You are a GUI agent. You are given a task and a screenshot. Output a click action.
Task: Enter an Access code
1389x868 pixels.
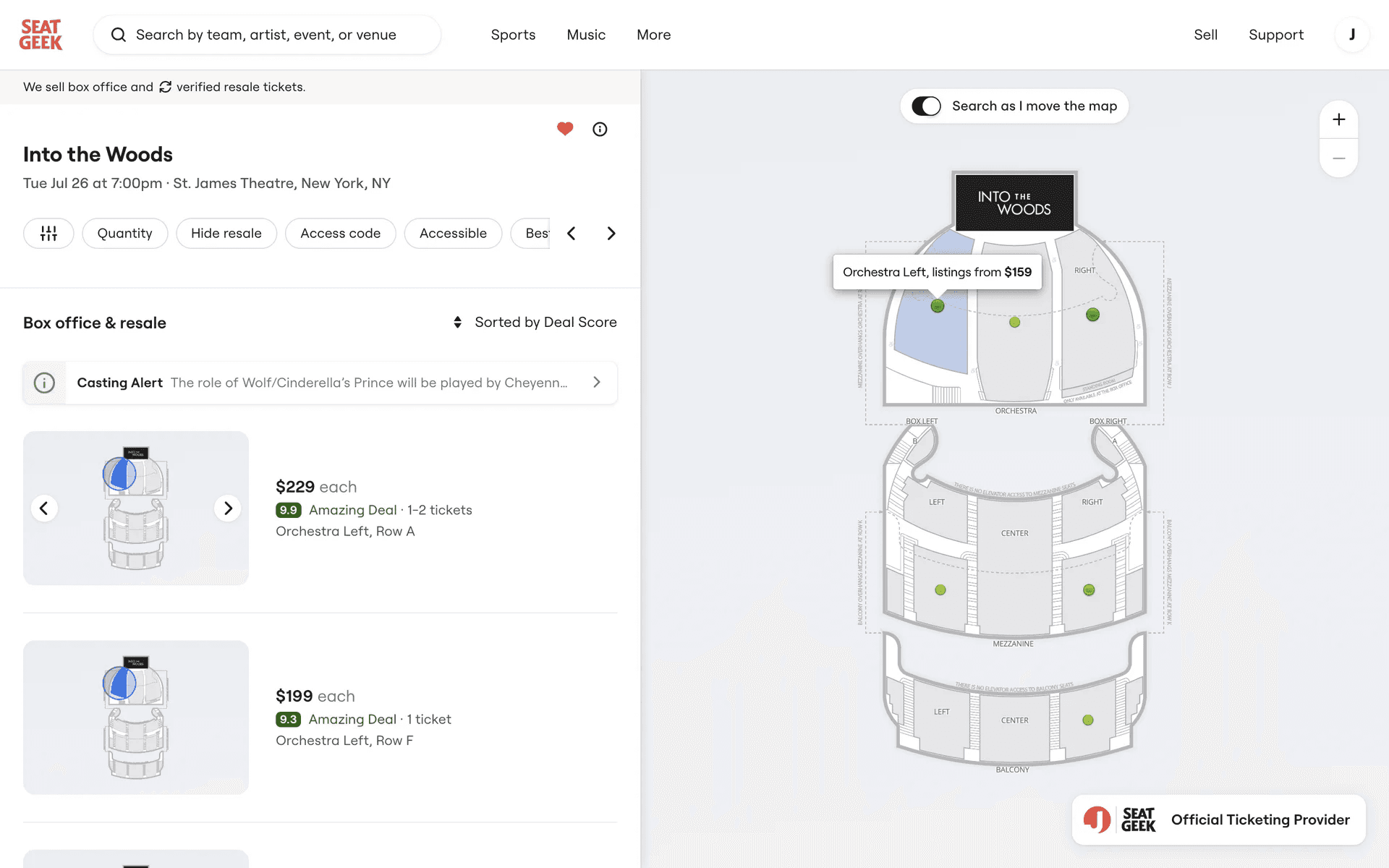pos(340,234)
